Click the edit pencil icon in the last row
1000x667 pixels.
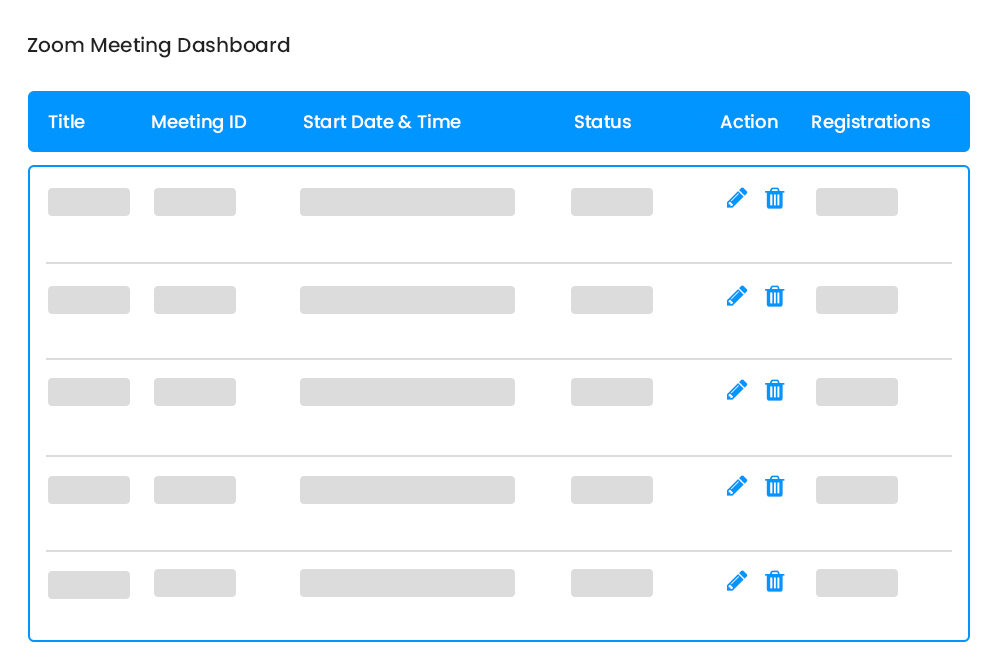pyautogui.click(x=737, y=581)
